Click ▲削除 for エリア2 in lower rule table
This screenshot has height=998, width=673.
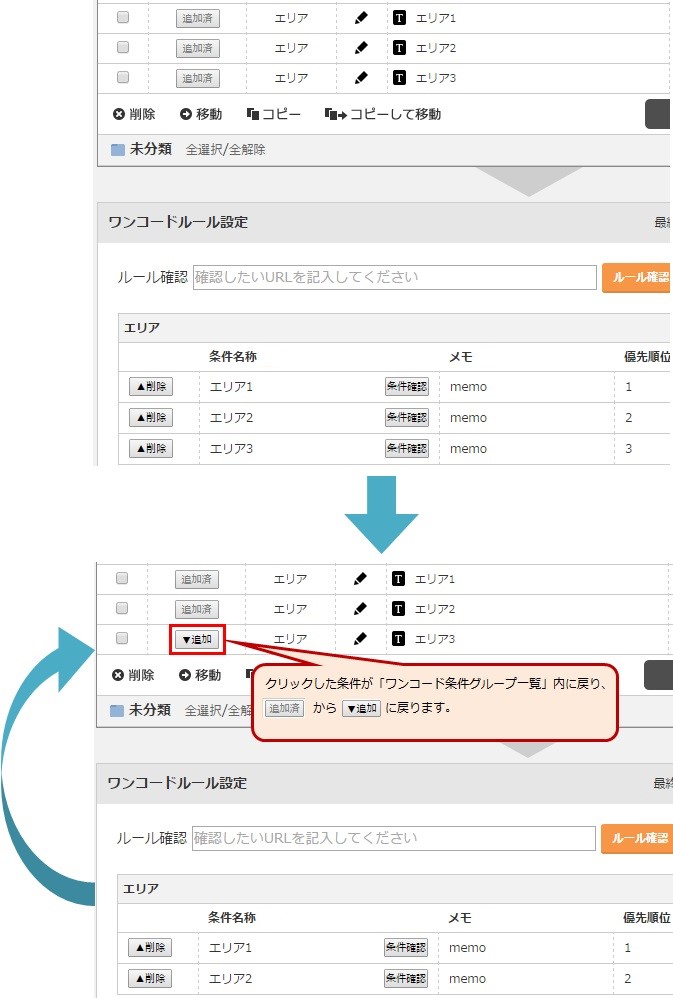point(150,978)
